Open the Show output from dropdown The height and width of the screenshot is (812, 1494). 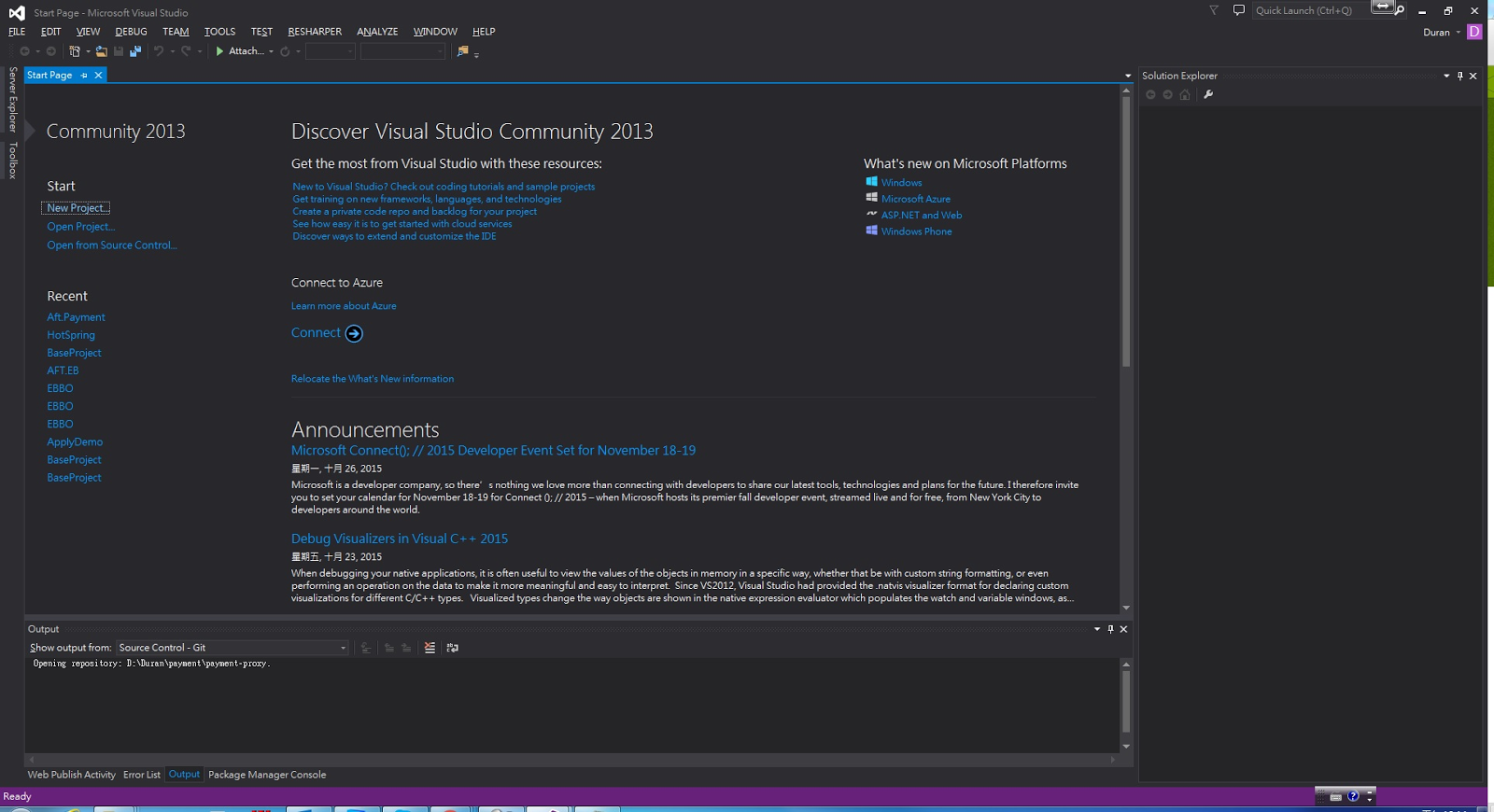[x=233, y=648]
